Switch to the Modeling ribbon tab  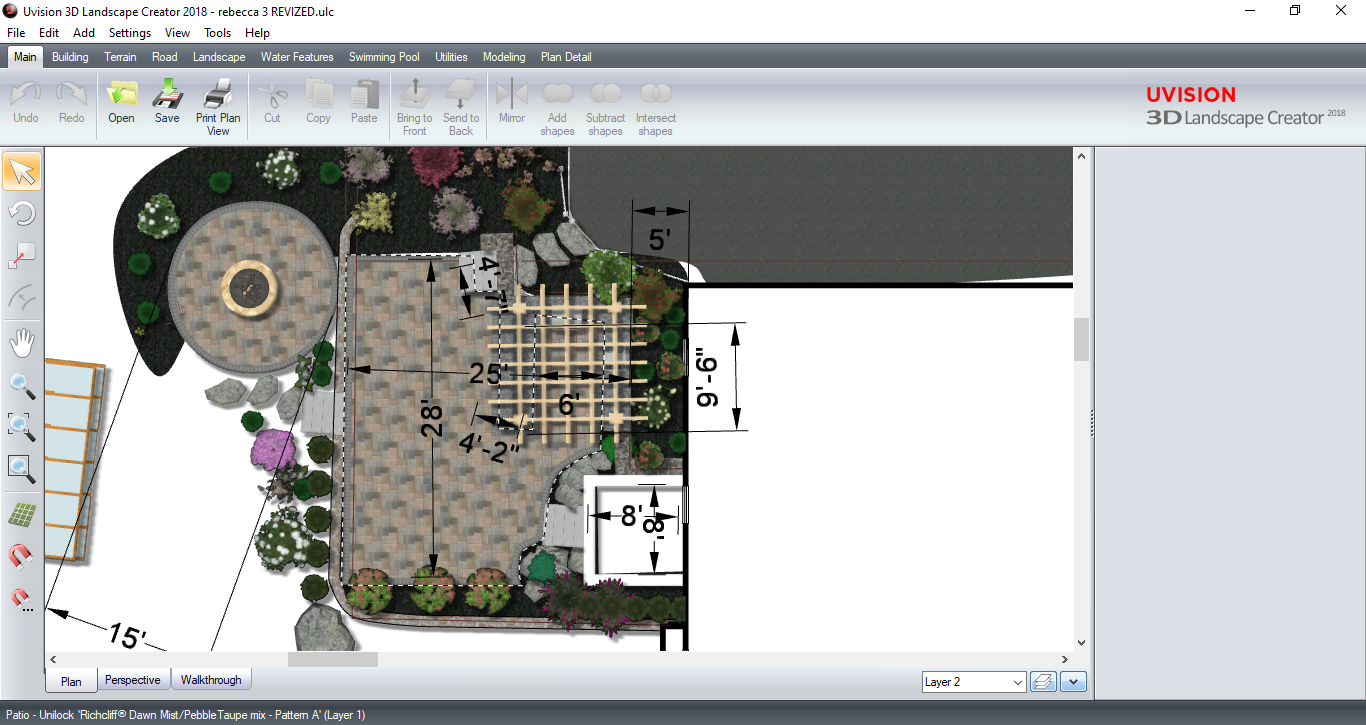pyautogui.click(x=504, y=57)
